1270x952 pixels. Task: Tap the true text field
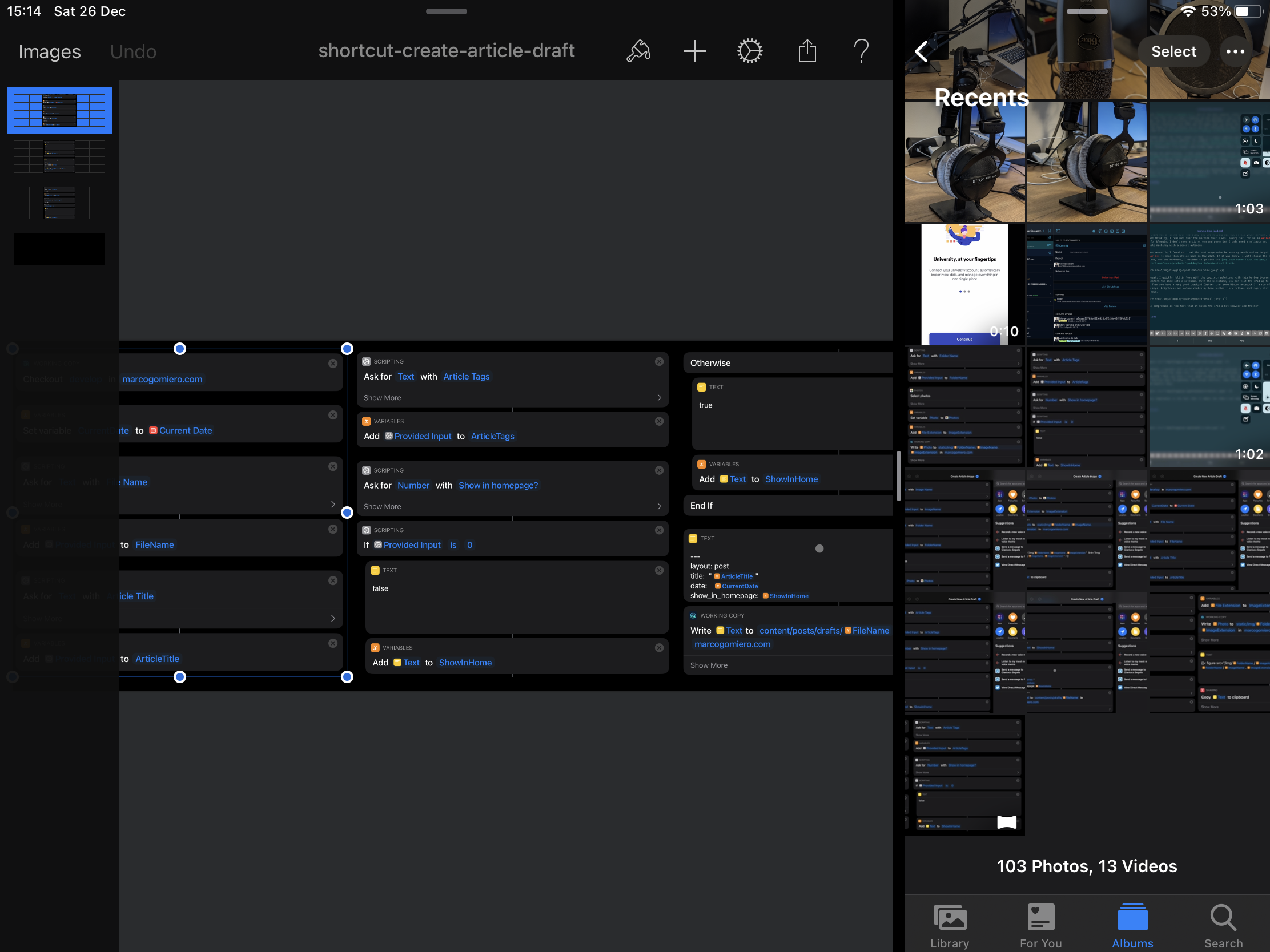pos(791,423)
